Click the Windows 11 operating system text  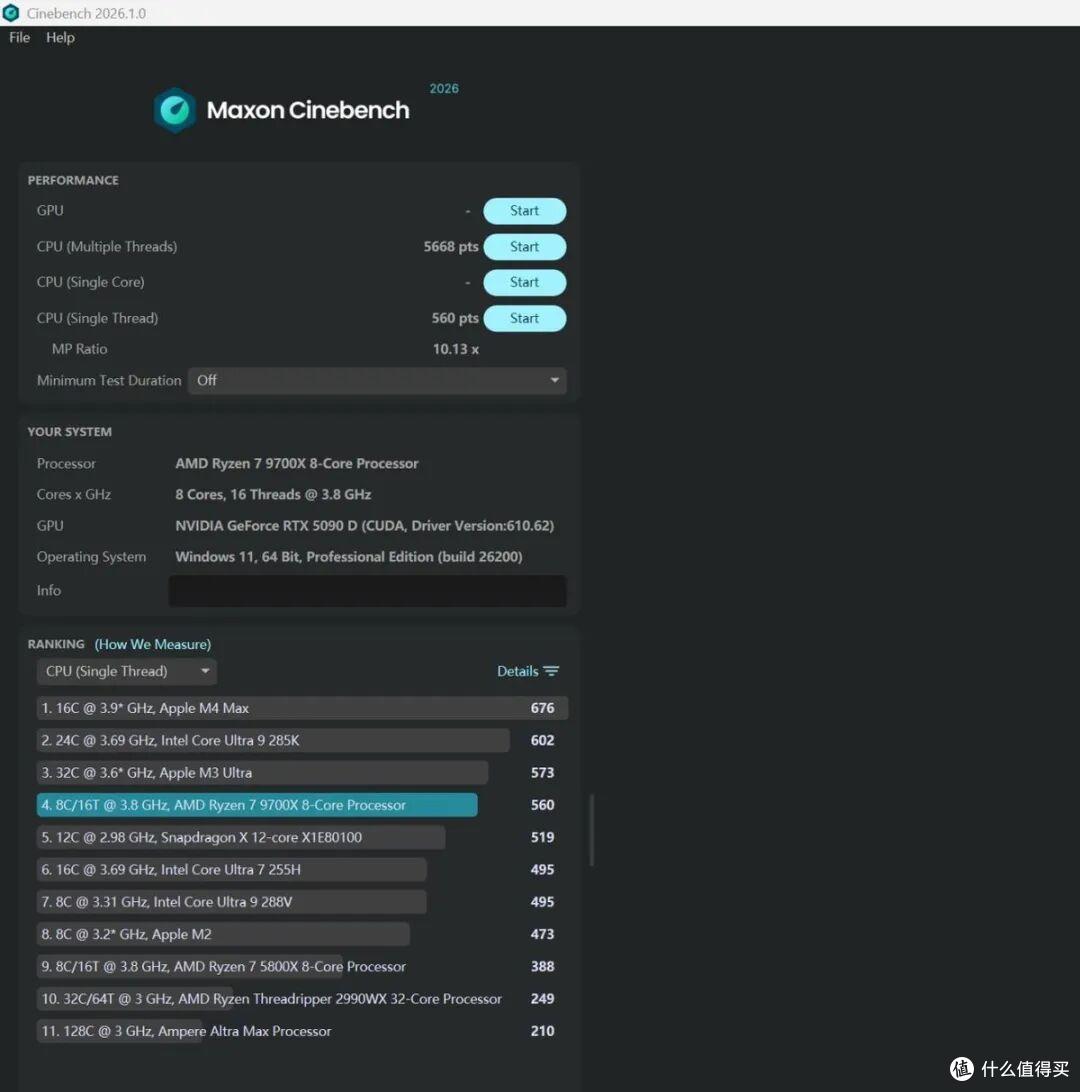[x=349, y=556]
